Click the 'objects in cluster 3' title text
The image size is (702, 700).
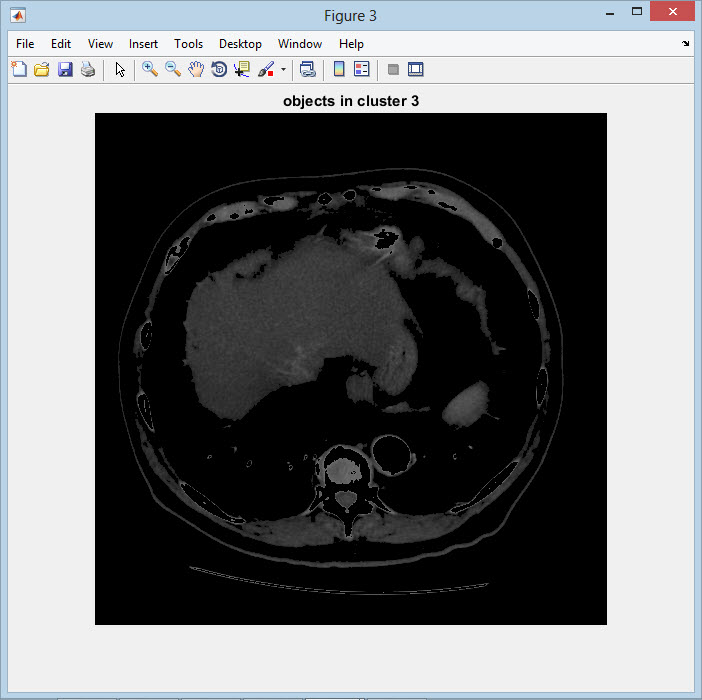(351, 101)
